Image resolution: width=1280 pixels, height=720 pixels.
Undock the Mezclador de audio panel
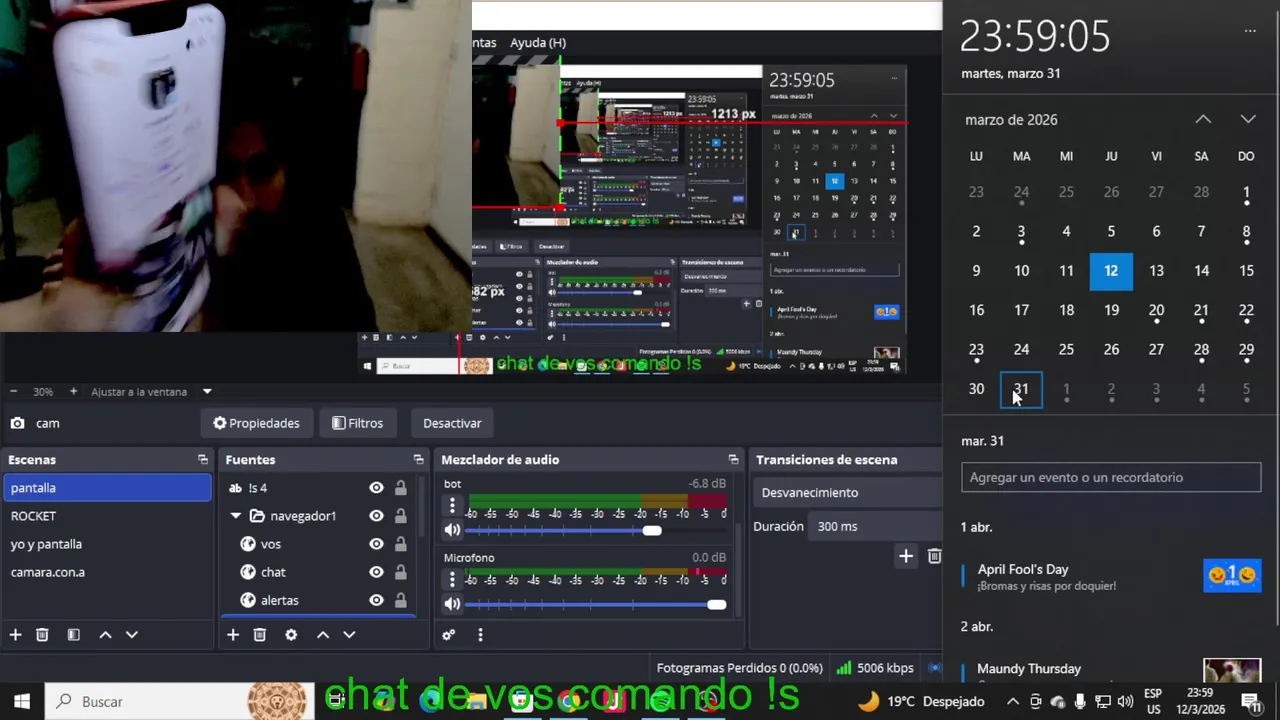733,460
